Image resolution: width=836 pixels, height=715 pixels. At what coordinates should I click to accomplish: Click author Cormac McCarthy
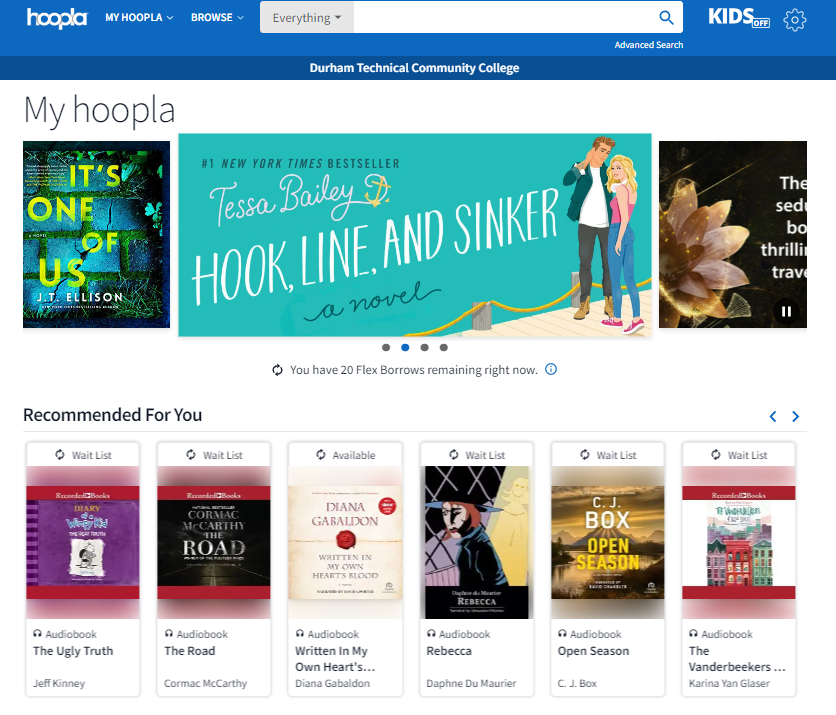pyautogui.click(x=206, y=683)
